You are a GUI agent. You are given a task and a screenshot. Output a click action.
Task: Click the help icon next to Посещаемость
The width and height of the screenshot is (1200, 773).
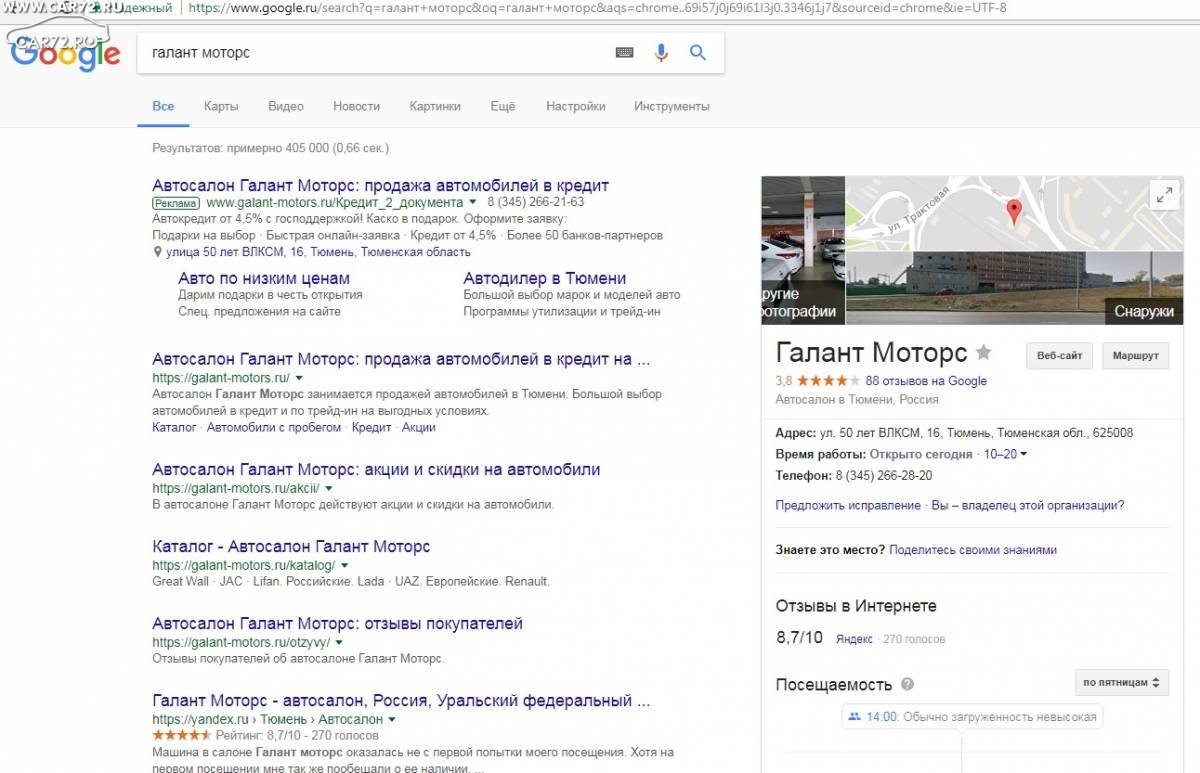[x=907, y=684]
